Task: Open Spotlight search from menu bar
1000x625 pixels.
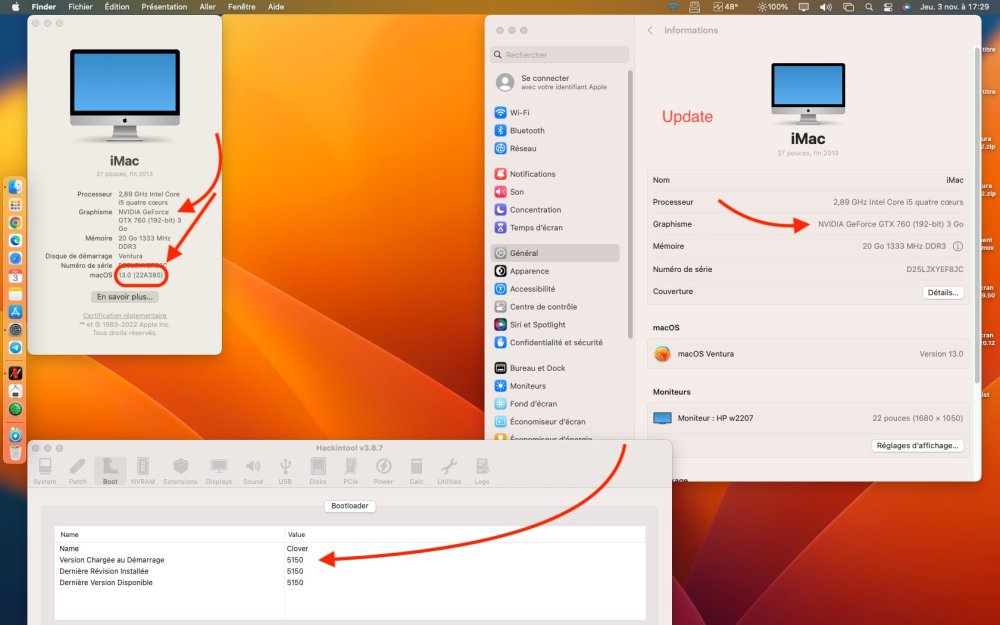Action: coord(869,6)
